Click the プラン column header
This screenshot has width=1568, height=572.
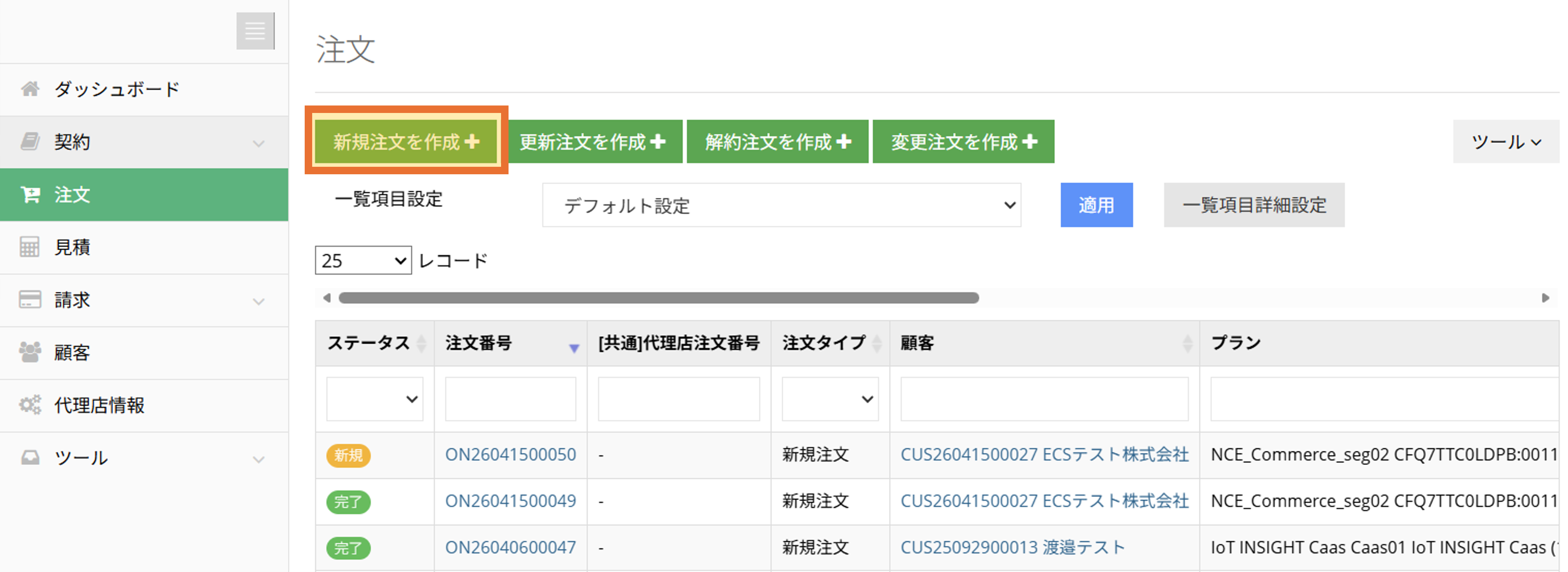coord(1380,344)
